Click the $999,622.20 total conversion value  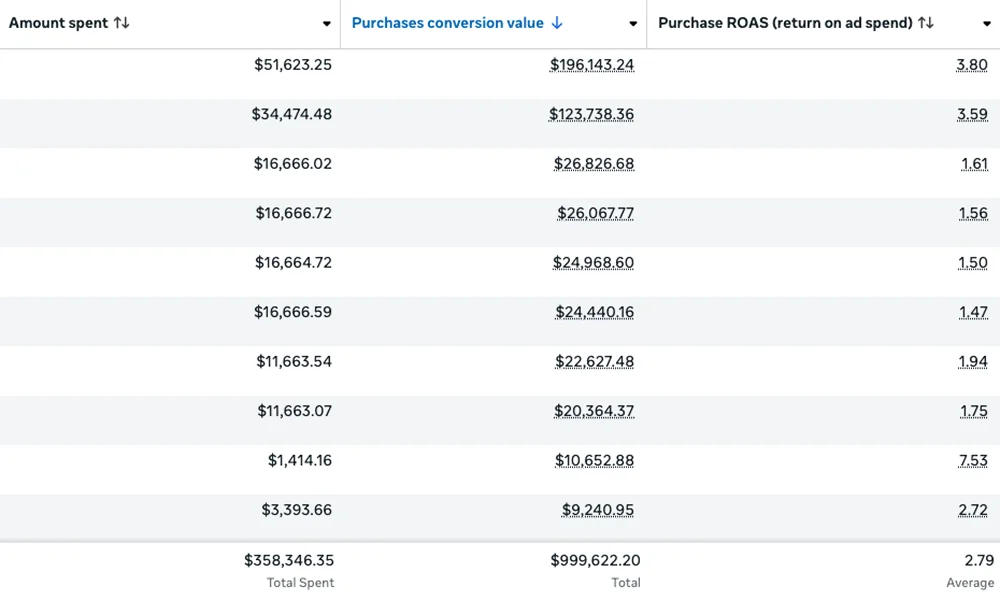coord(595,561)
